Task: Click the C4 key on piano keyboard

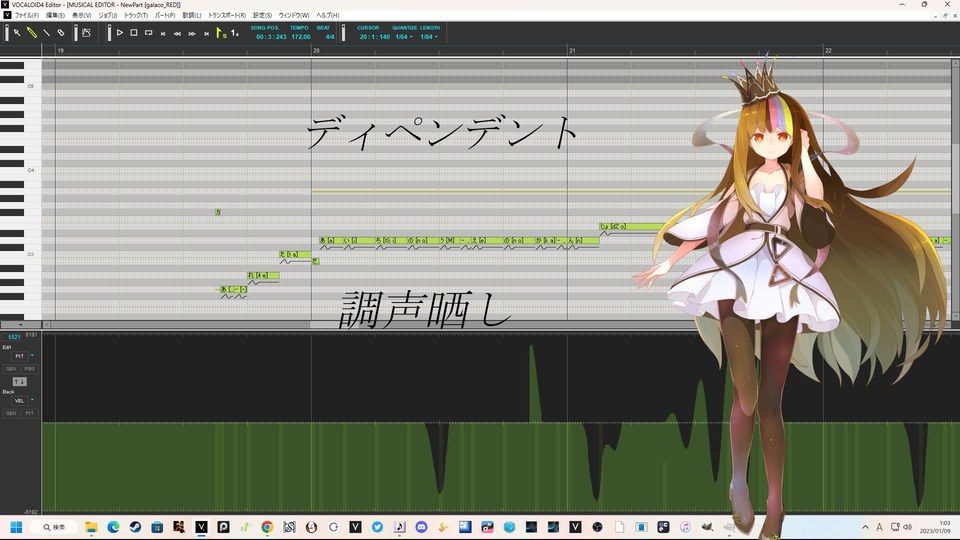Action: tap(21, 171)
